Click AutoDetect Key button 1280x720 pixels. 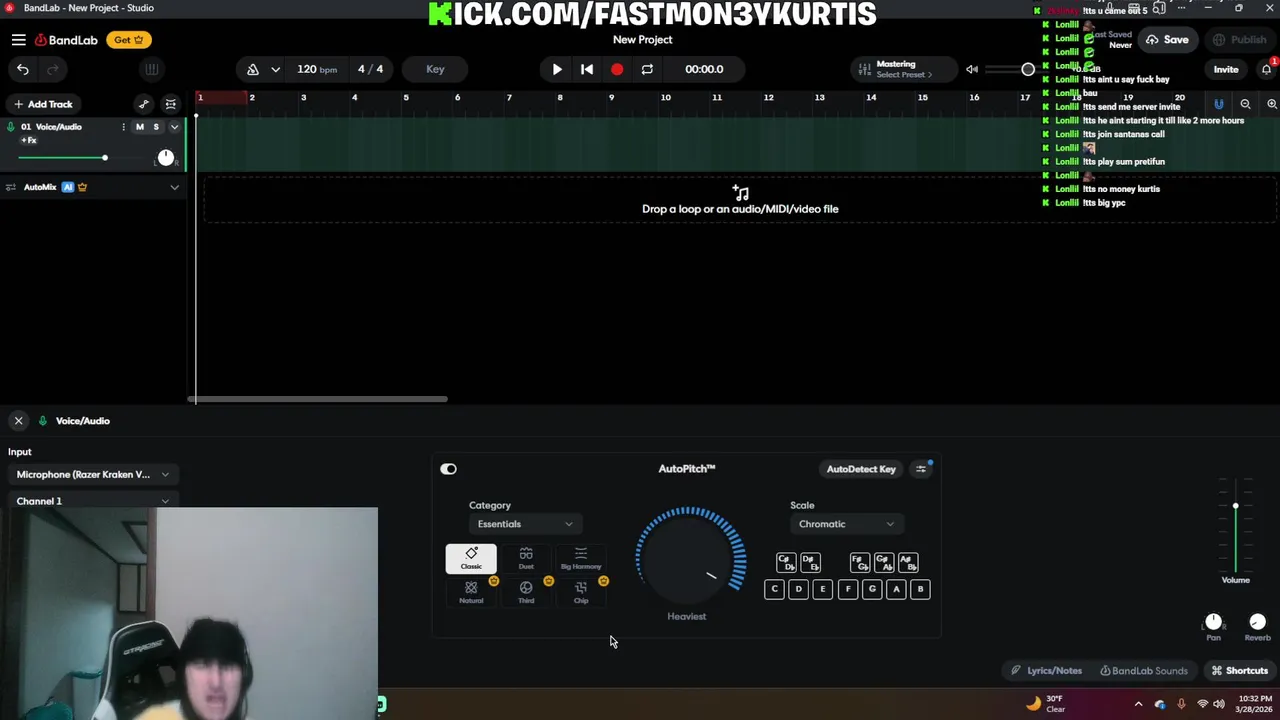[x=861, y=469]
